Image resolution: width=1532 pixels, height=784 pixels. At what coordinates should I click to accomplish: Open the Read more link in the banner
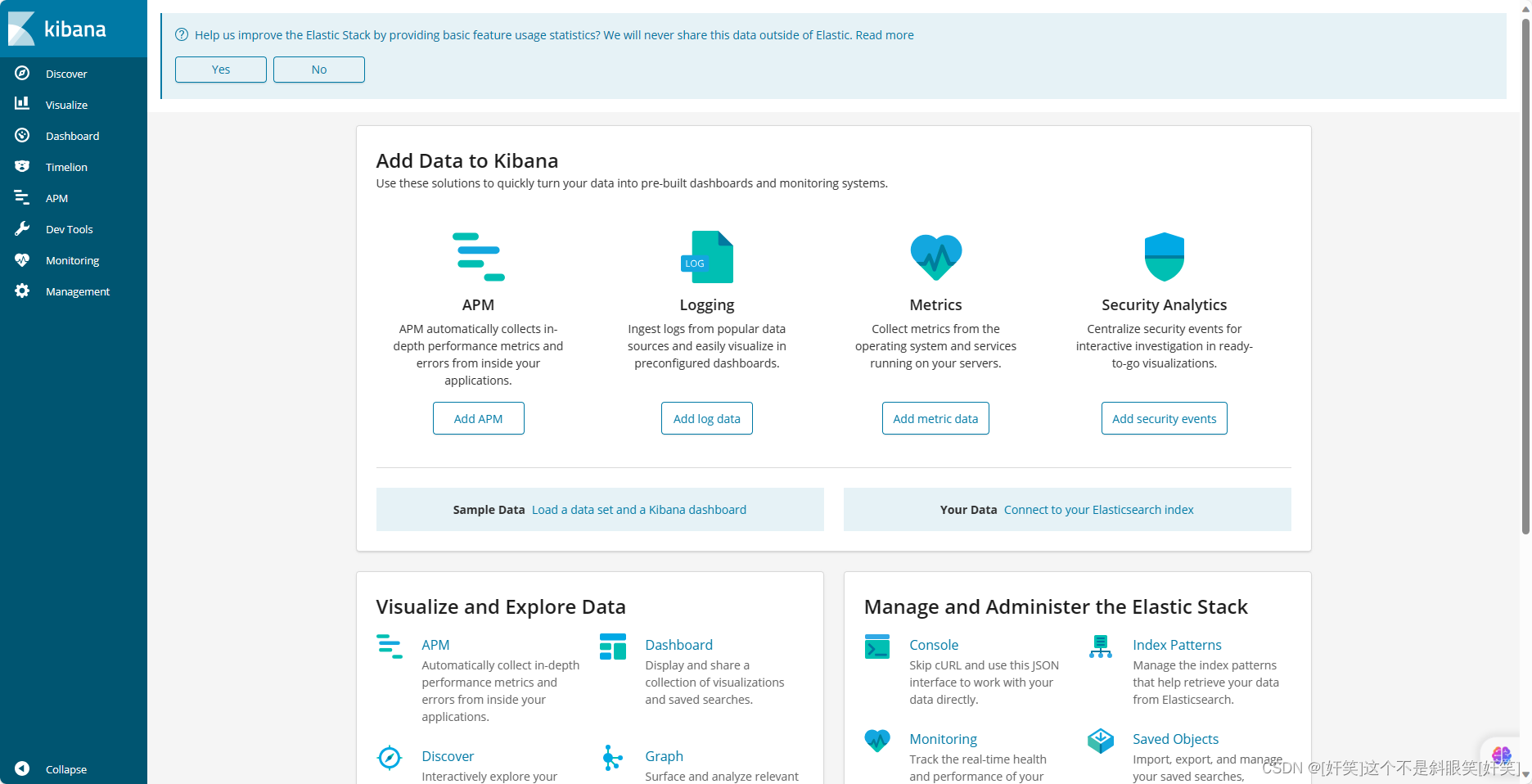coord(885,35)
